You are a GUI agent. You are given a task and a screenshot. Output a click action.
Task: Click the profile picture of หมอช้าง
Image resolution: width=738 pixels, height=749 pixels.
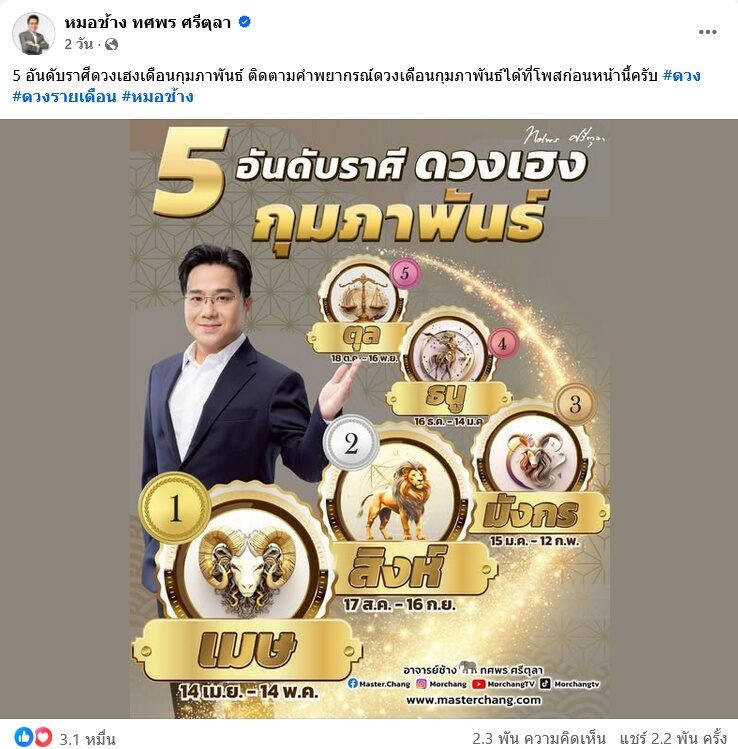(x=33, y=33)
